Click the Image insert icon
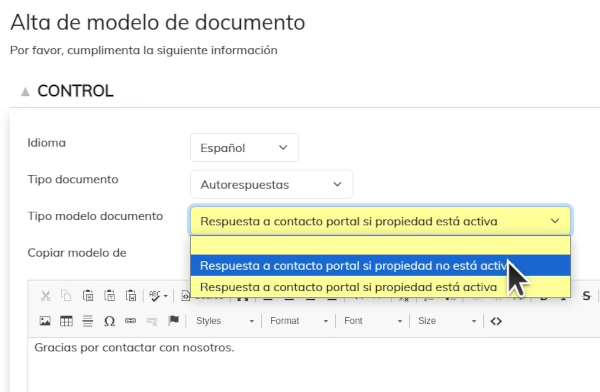 [45, 321]
